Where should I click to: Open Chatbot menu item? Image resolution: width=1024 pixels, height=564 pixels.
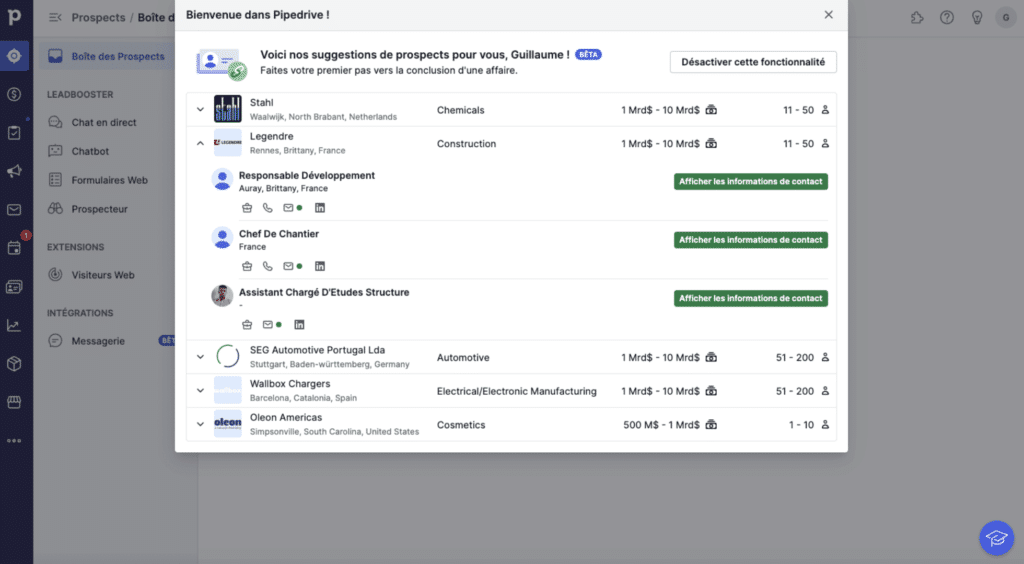tap(90, 151)
